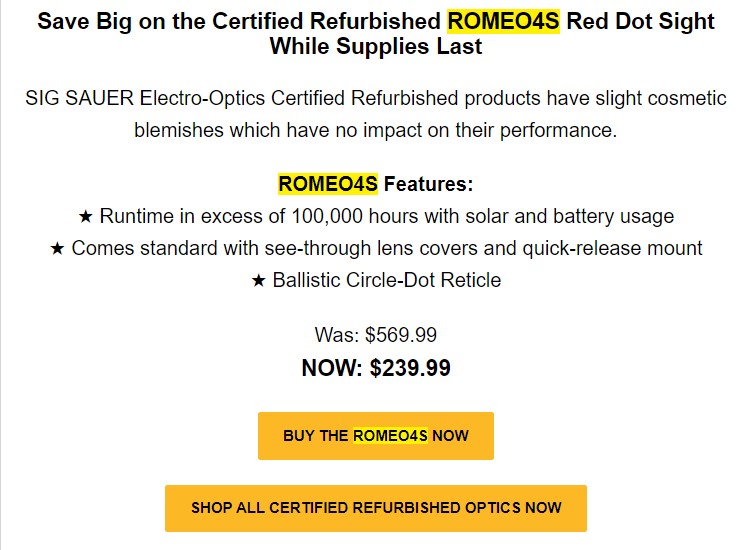
Task: Click the blemishes no impact sentence line
Action: coord(375,130)
